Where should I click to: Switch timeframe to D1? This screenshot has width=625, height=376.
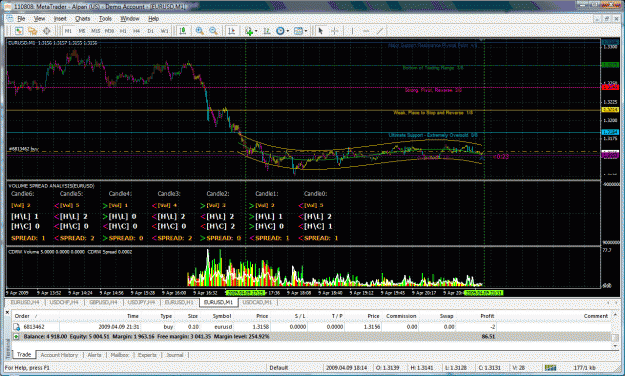[x=150, y=31]
